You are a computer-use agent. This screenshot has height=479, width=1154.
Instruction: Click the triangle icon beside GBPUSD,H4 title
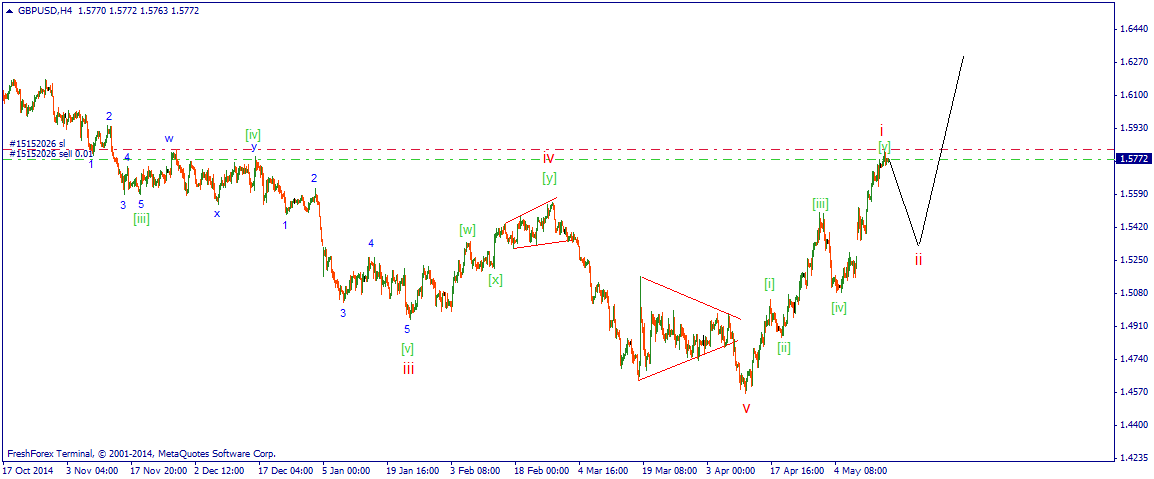tap(9, 10)
